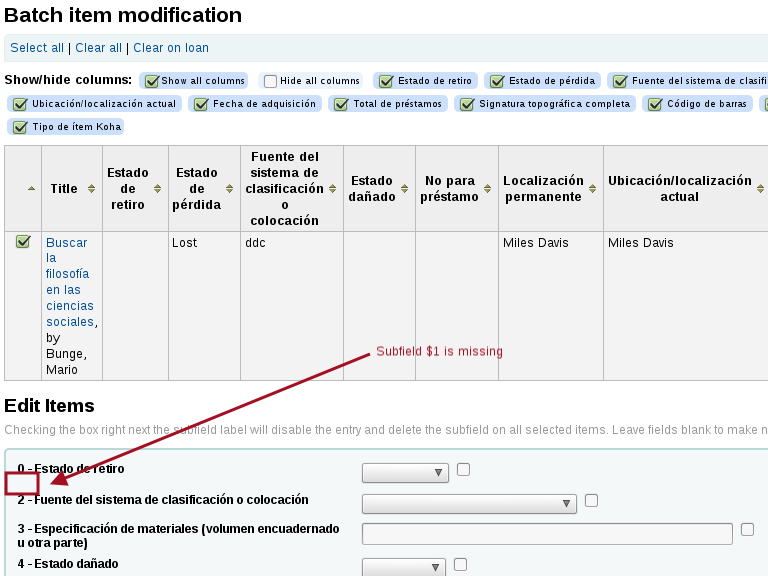Sort by Estado de retiro column
Viewport: 768px width, 576px height.
(x=158, y=189)
